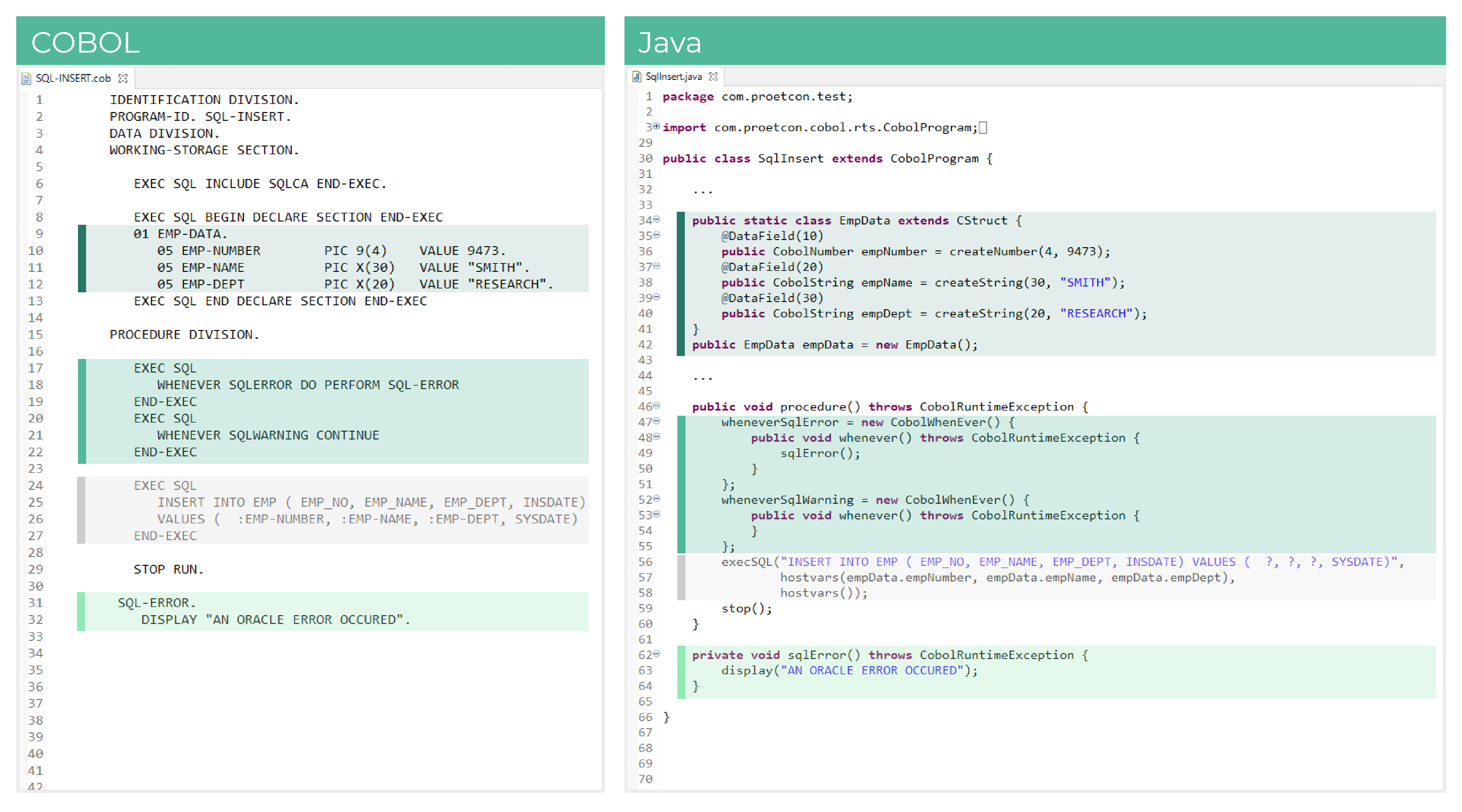Collapse the @DataField(10) annotation fold icon
Screen dimensions: 1462x812
click(x=657, y=235)
